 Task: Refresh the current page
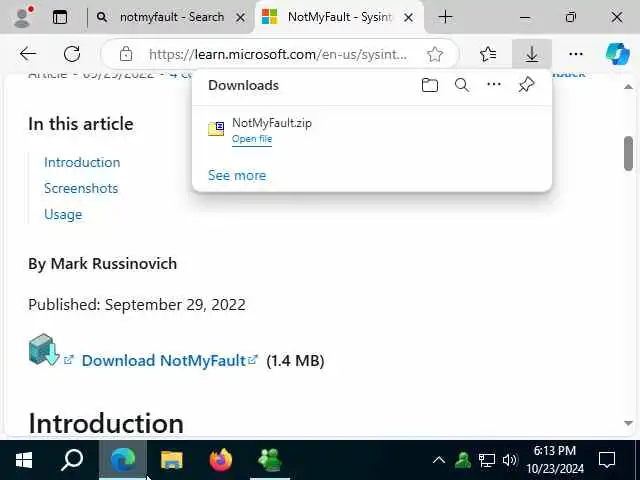point(72,54)
